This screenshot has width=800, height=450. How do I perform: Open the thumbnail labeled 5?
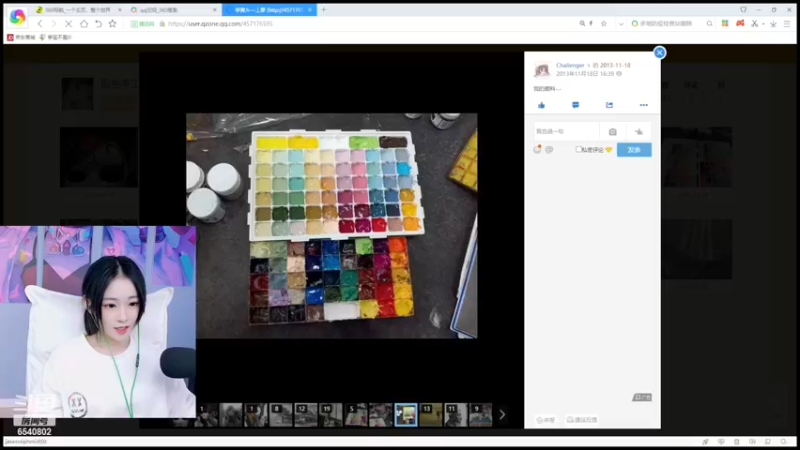click(356, 415)
